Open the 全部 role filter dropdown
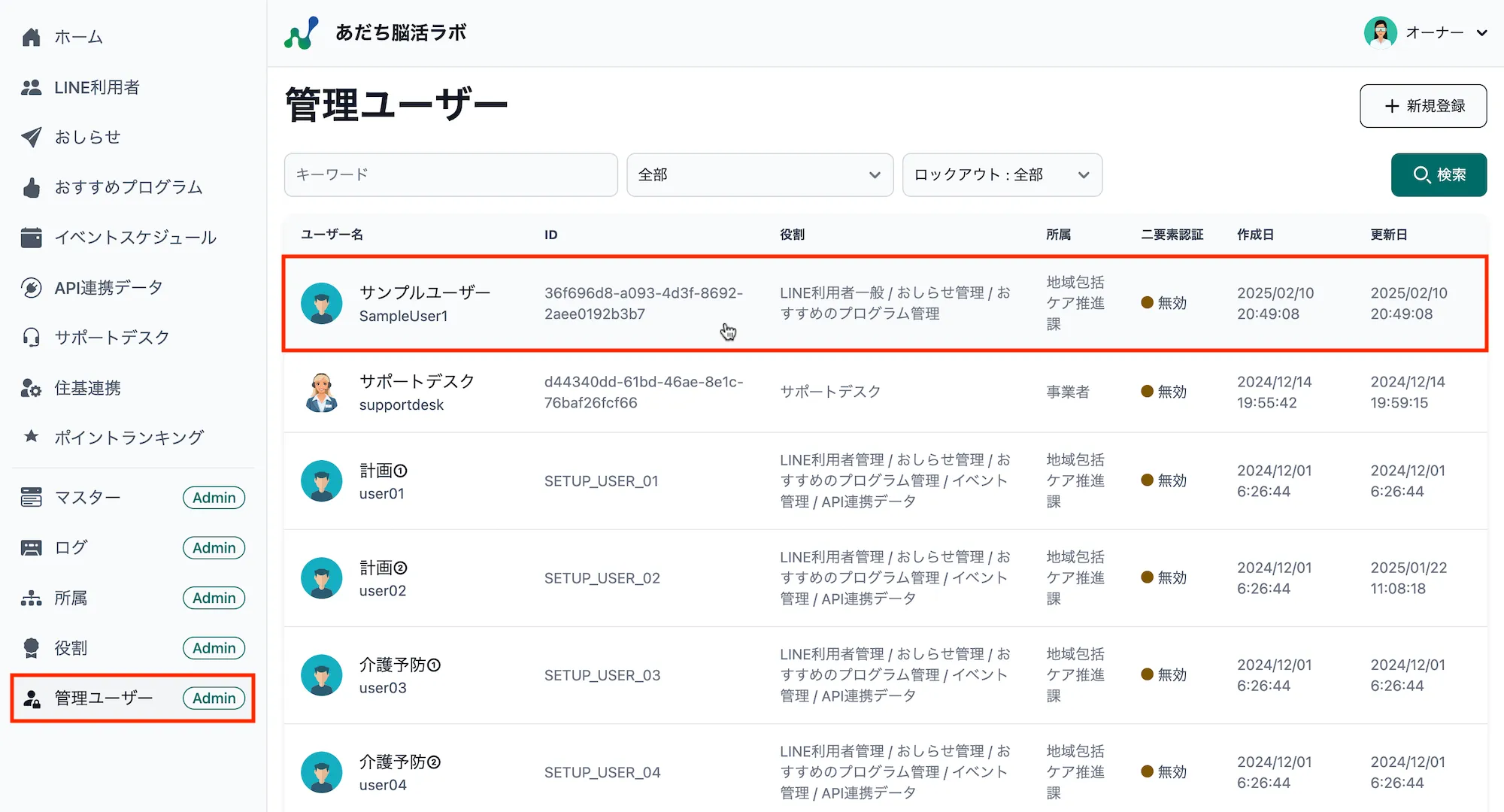1504x812 pixels. pyautogui.click(x=759, y=174)
